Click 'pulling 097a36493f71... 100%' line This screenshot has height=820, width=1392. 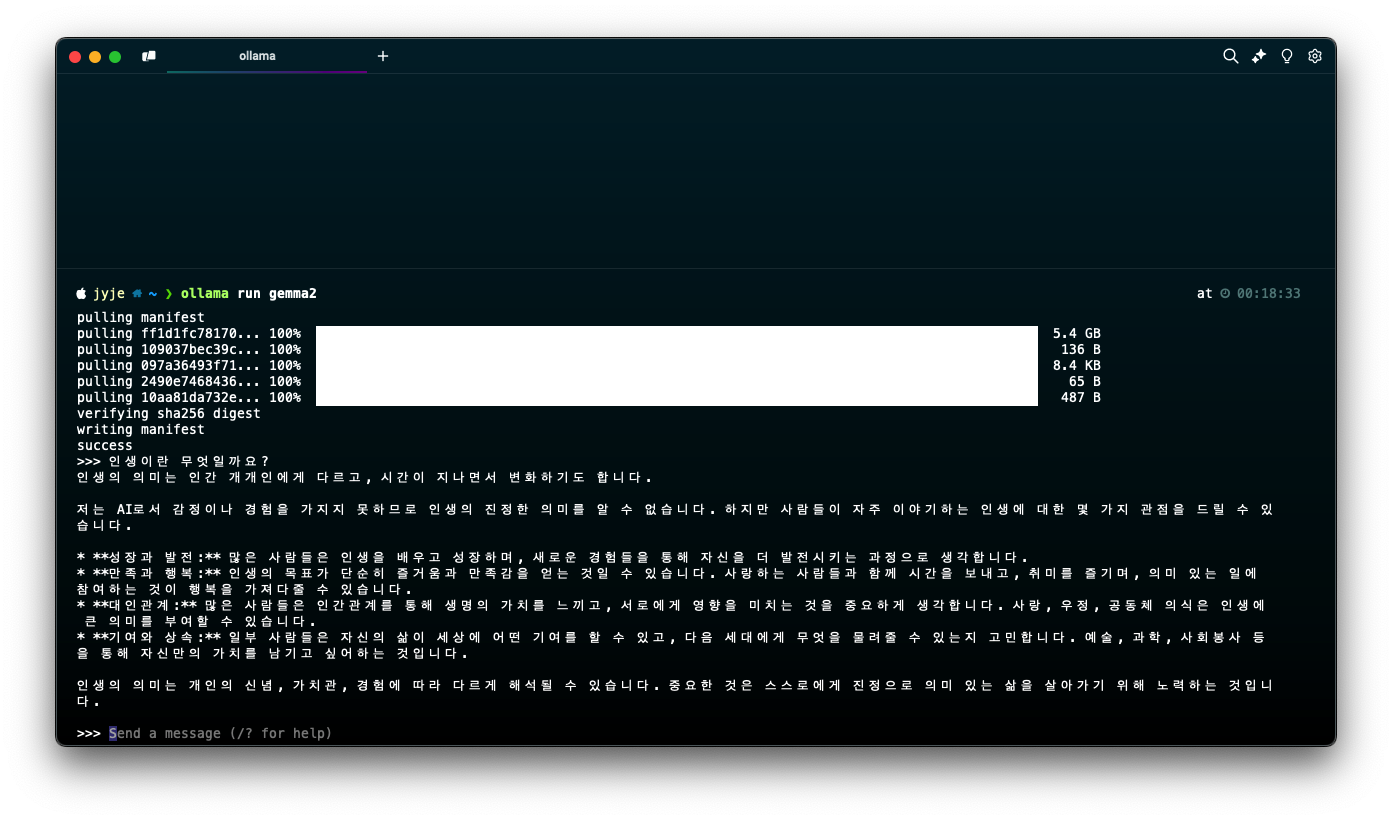tap(188, 365)
